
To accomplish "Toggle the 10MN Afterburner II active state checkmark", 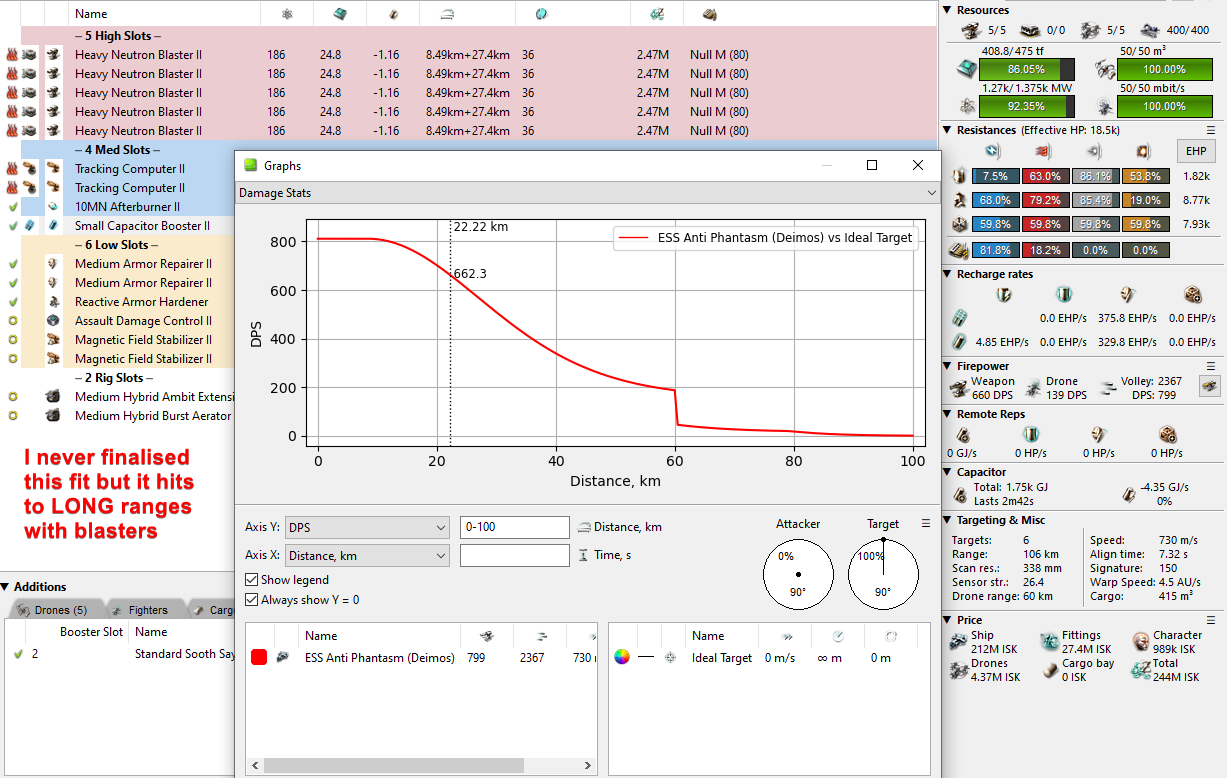I will (x=12, y=207).
